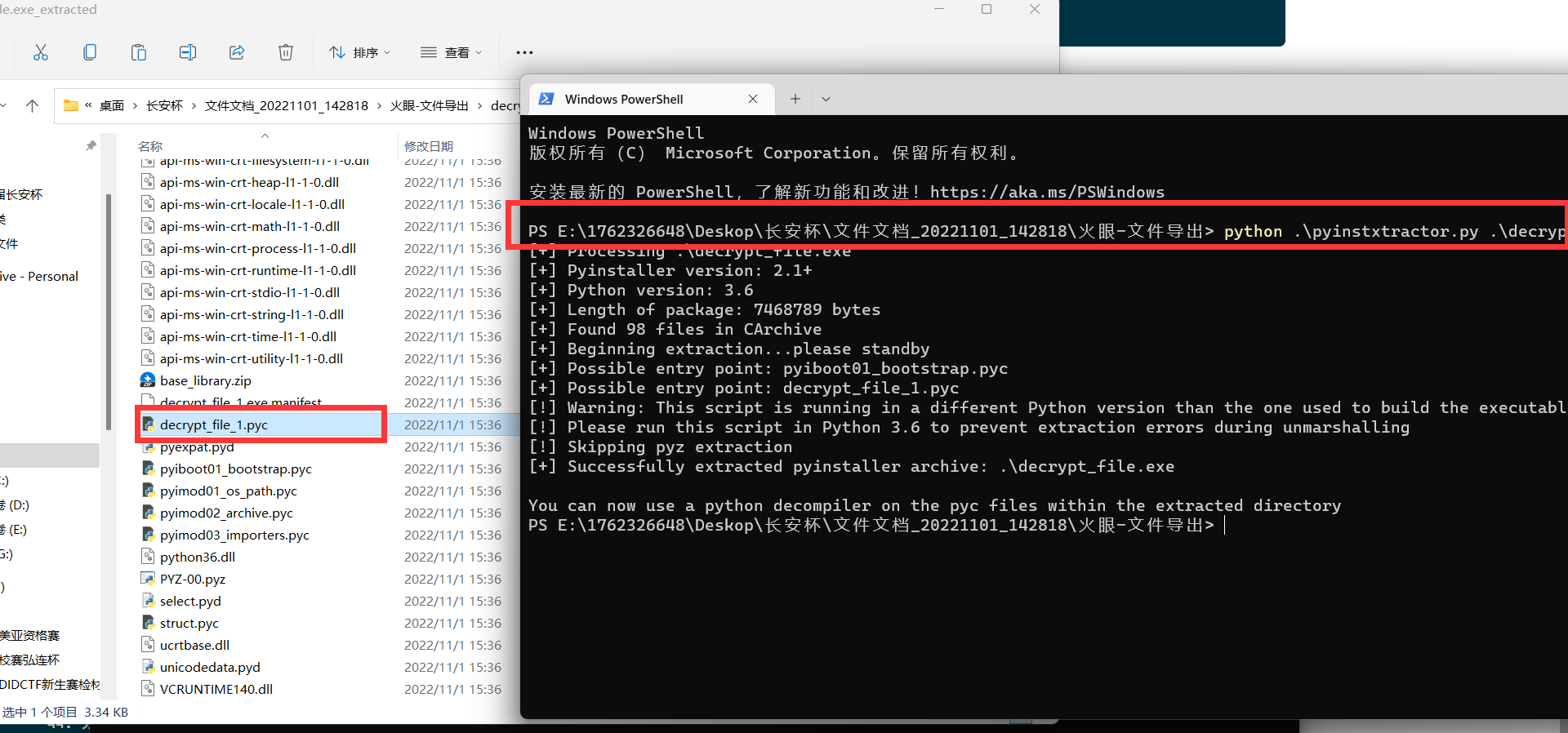Click the base_library.zip file icon
The width and height of the screenshot is (1568, 733).
pos(148,380)
